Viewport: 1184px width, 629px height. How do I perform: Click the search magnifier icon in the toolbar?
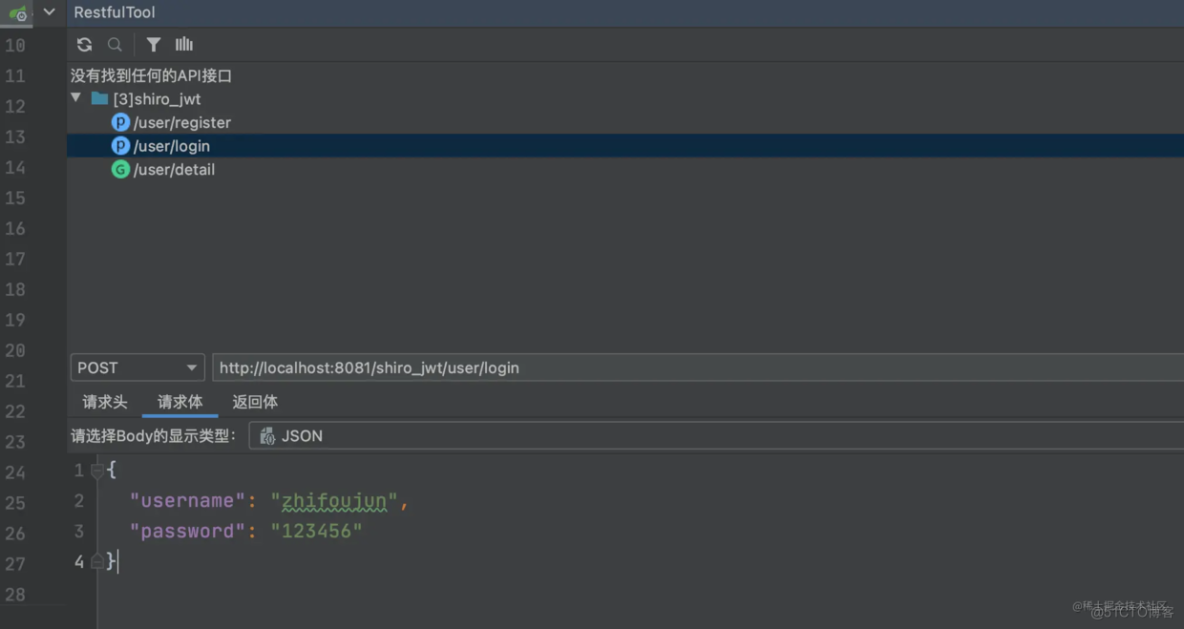[x=115, y=44]
